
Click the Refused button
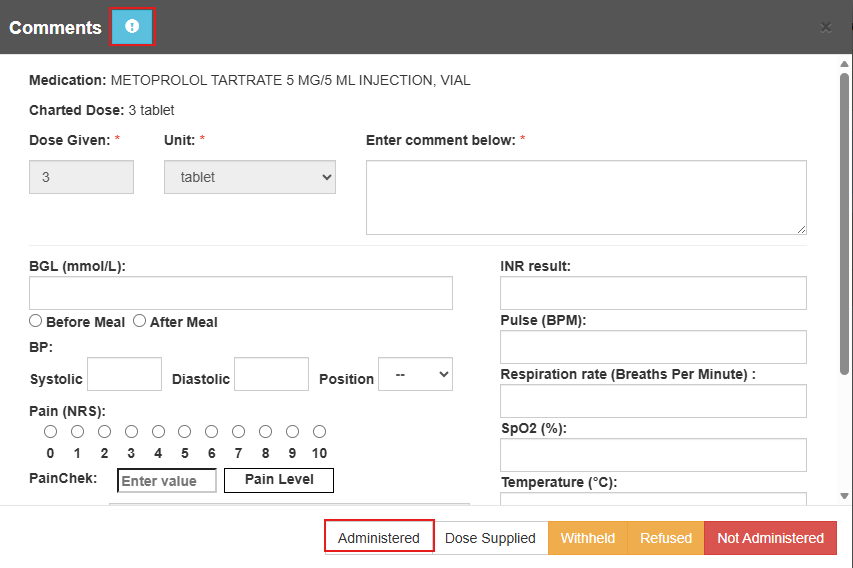coord(666,538)
